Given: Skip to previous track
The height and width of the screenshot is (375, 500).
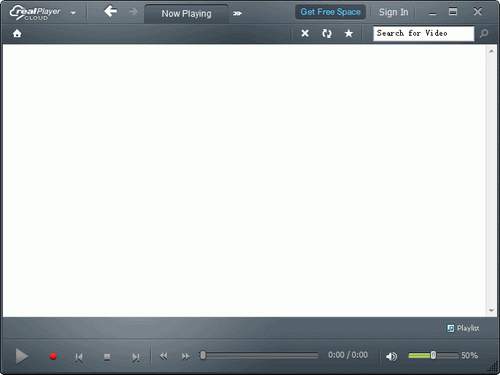Looking at the screenshot, I should (x=79, y=357).
